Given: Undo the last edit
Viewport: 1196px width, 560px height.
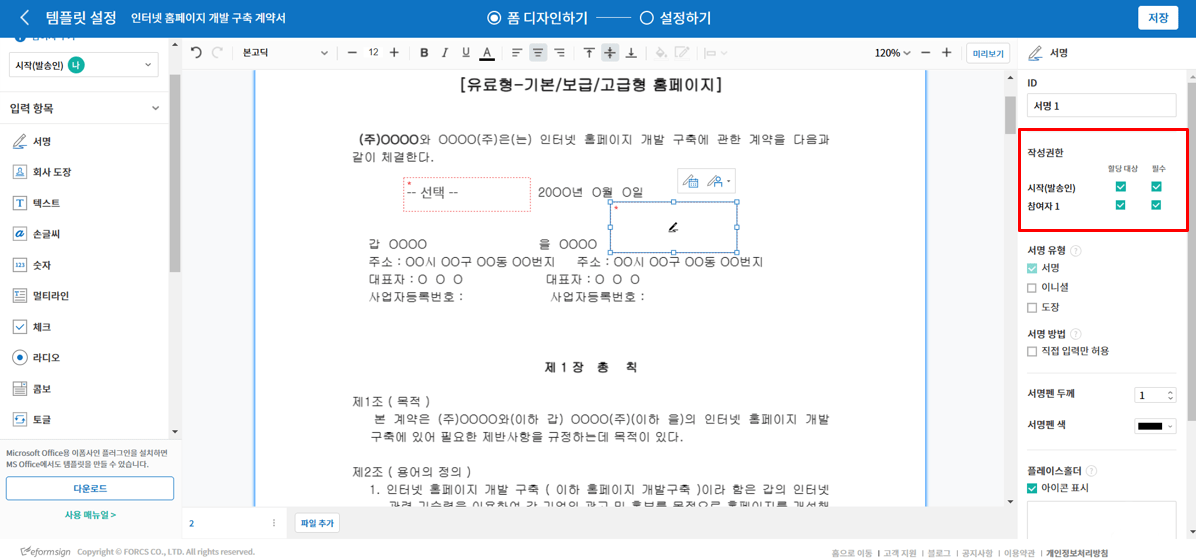Looking at the screenshot, I should tap(197, 53).
